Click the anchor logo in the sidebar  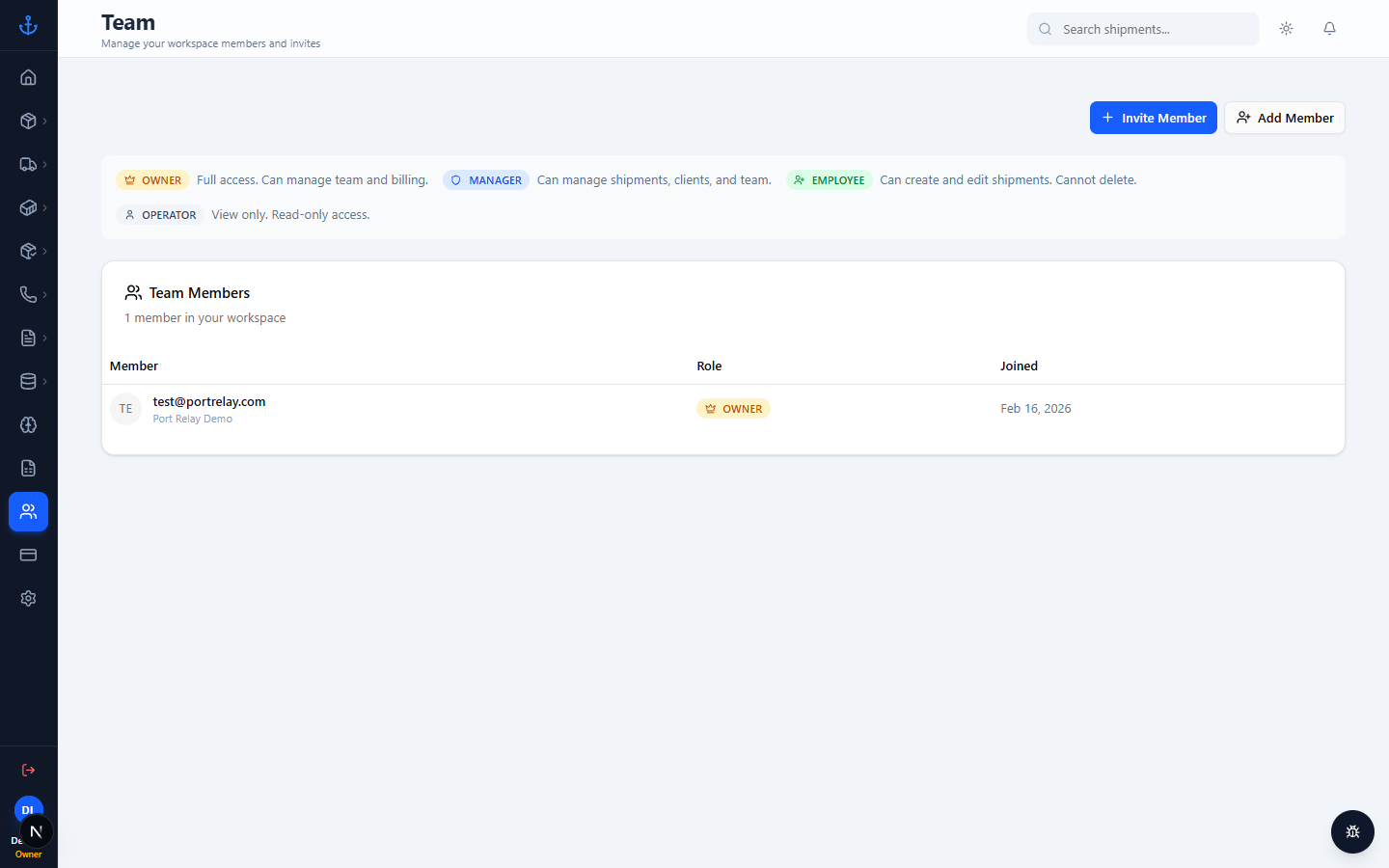[x=28, y=26]
